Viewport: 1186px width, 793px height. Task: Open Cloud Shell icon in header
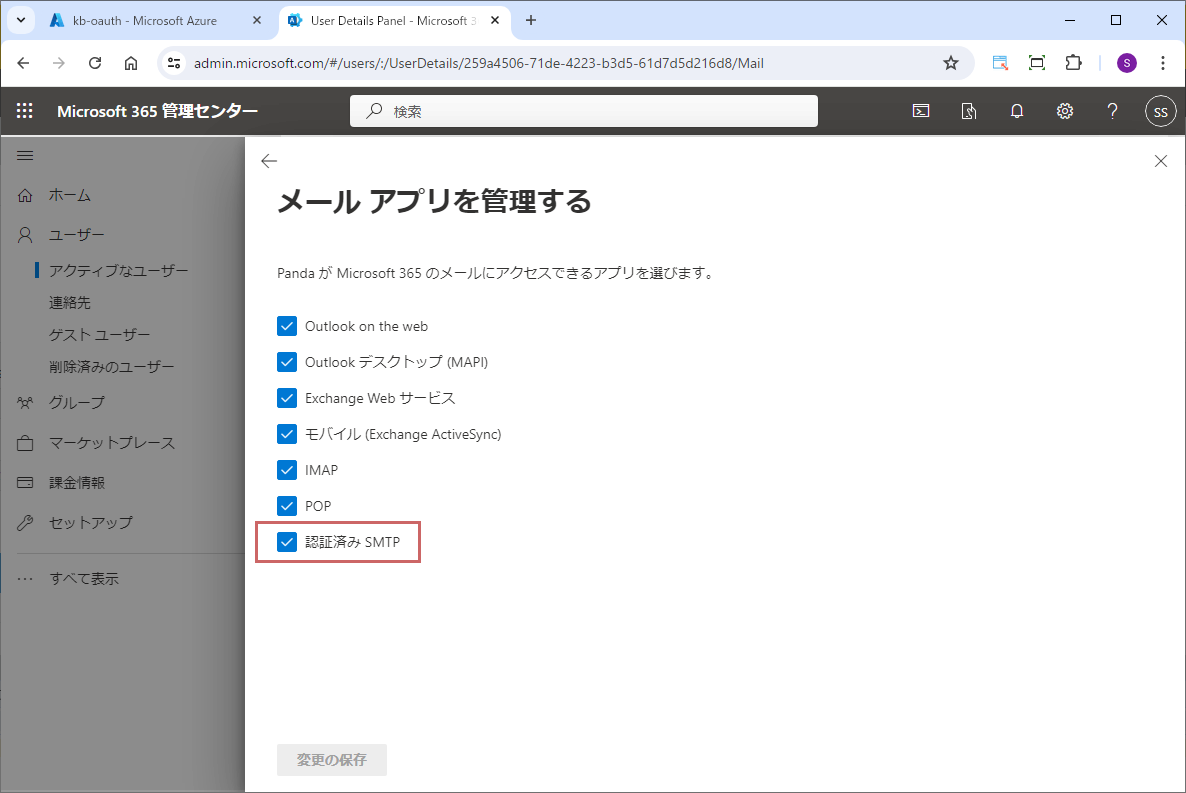pyautogui.click(x=921, y=111)
